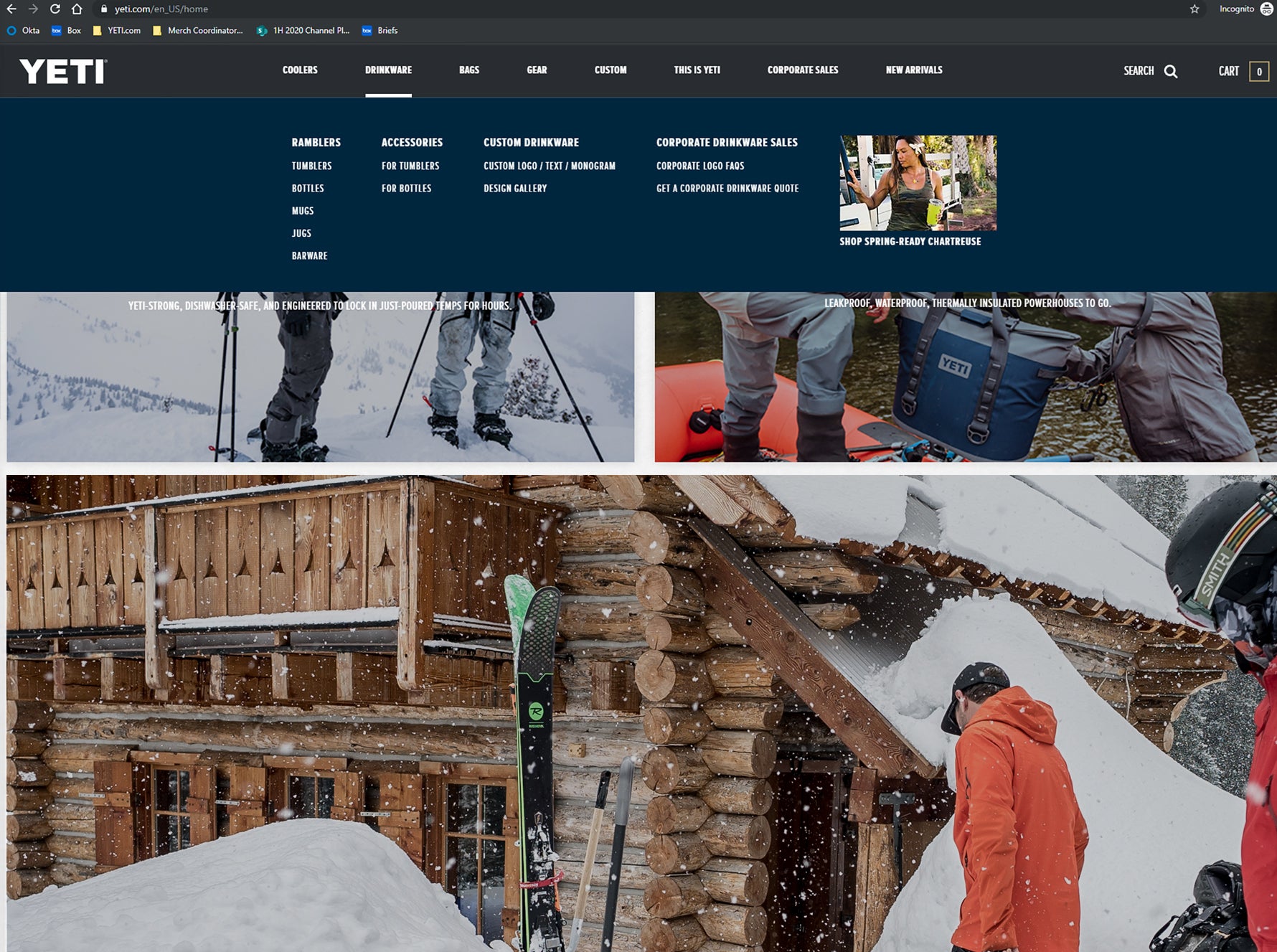Open accessories For Bottles
The height and width of the screenshot is (952, 1277).
point(406,188)
